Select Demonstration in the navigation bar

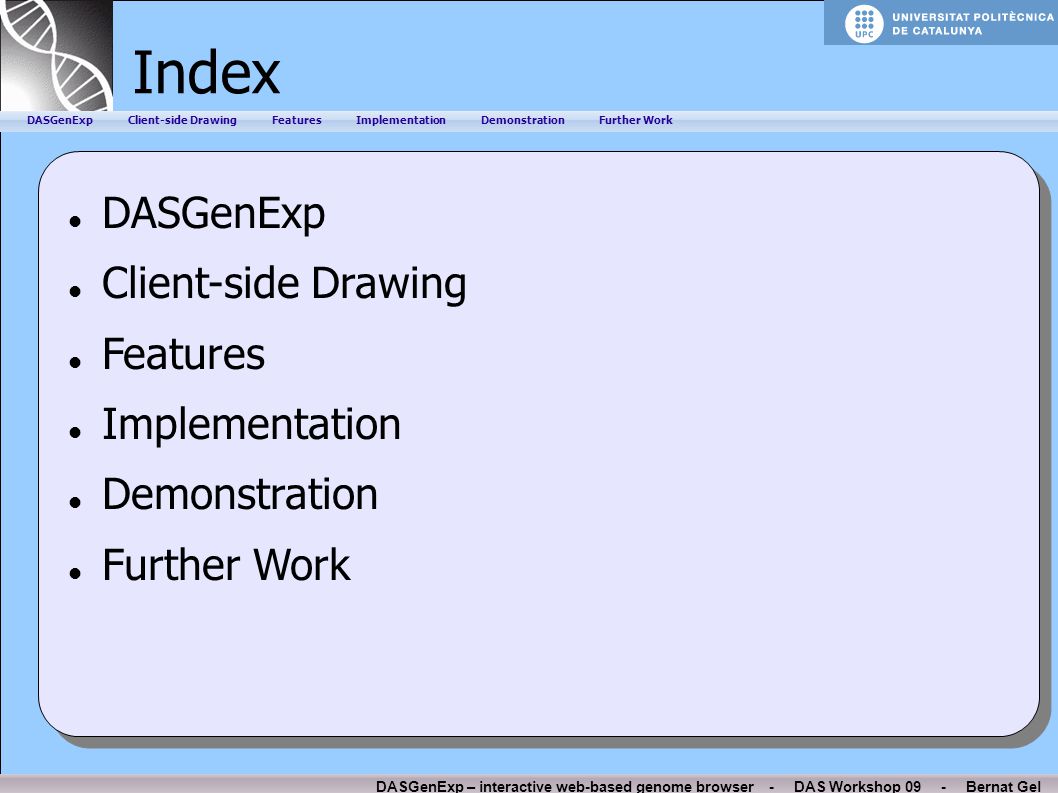click(x=523, y=120)
